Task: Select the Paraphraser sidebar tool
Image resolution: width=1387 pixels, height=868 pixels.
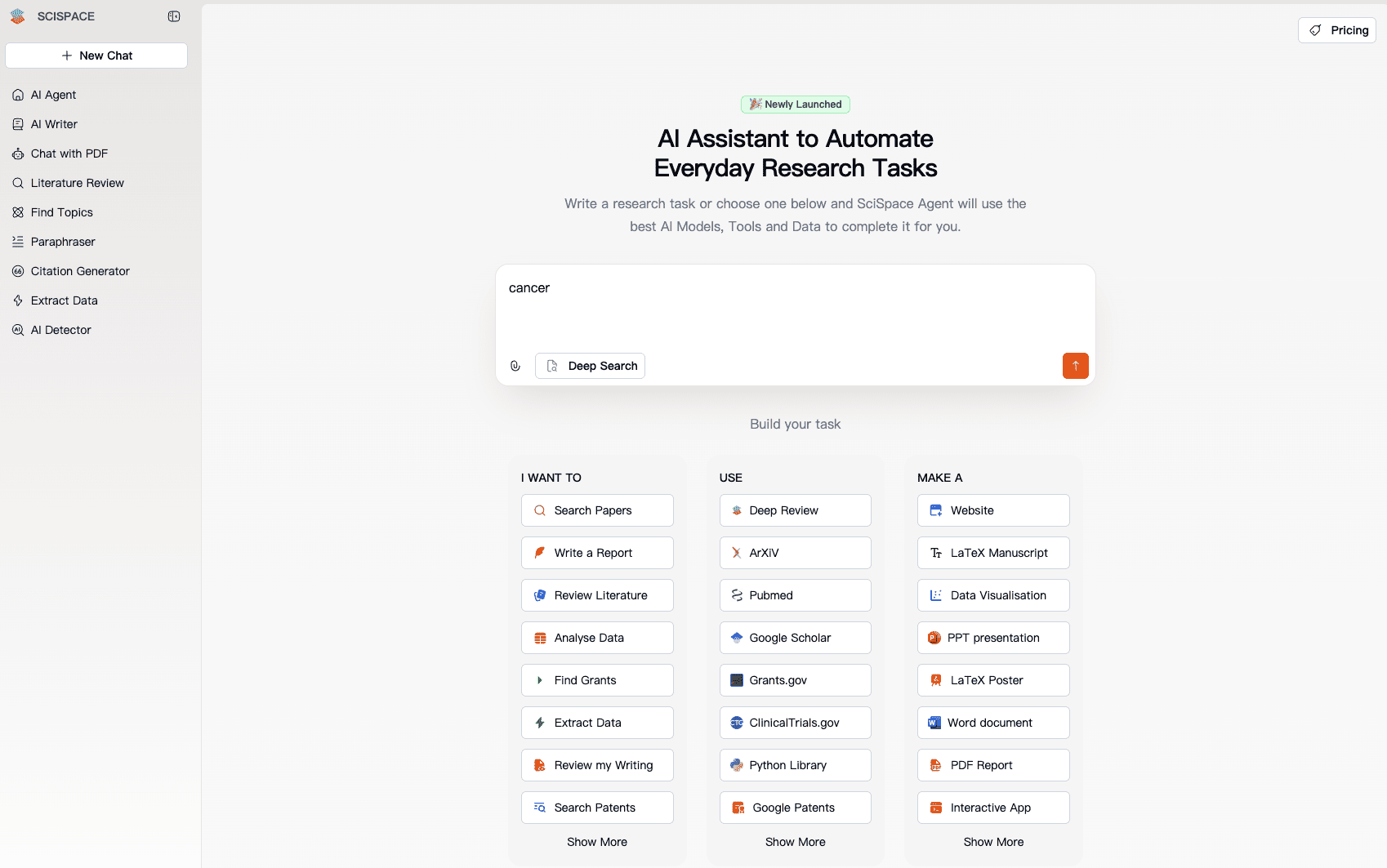Action: coord(63,242)
